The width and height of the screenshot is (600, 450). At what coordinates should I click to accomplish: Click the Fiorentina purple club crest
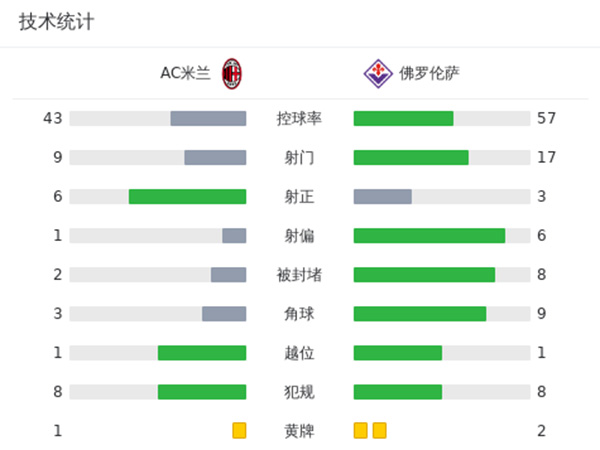(376, 73)
